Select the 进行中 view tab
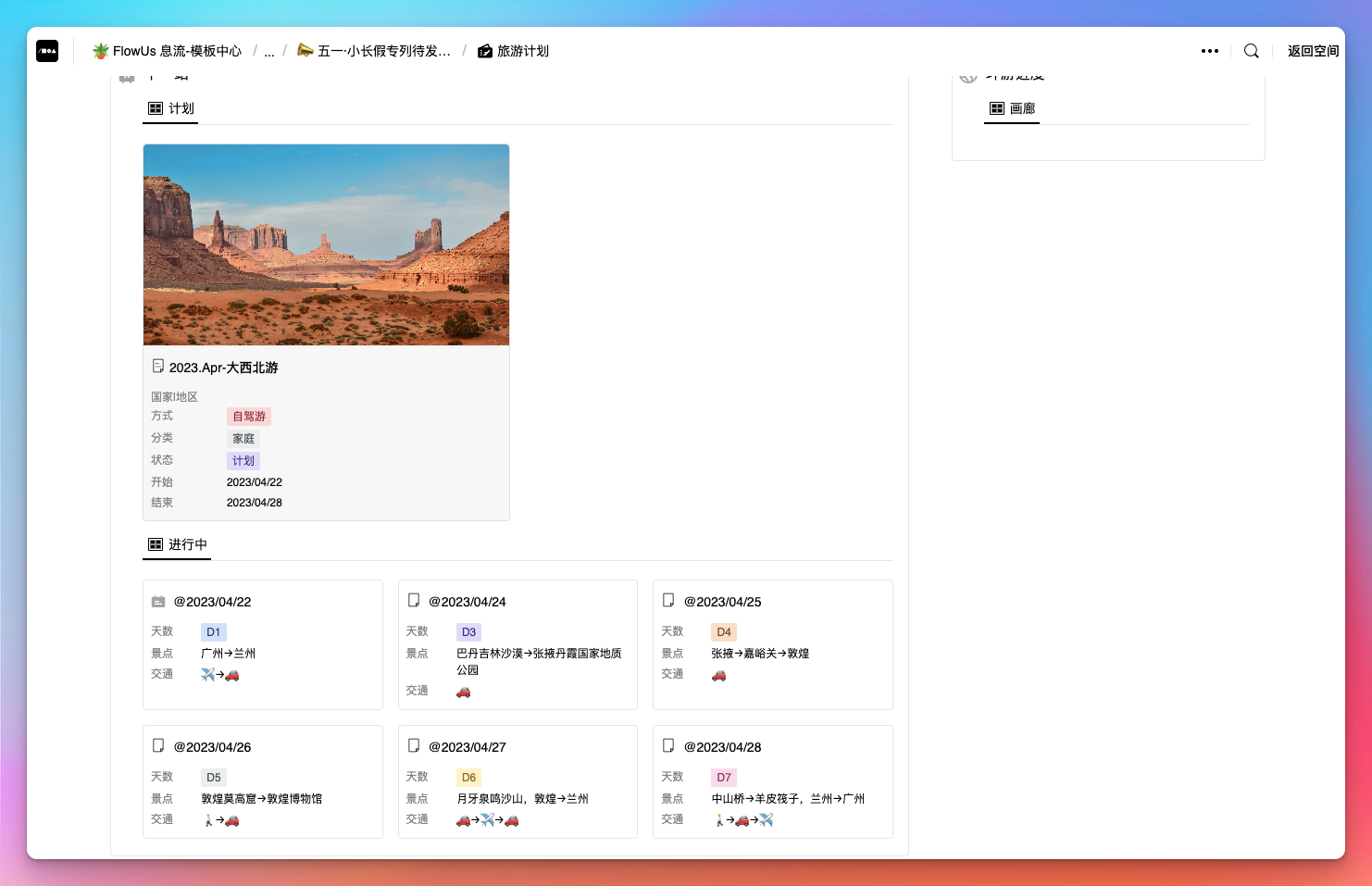The height and width of the screenshot is (886, 1372). click(178, 544)
